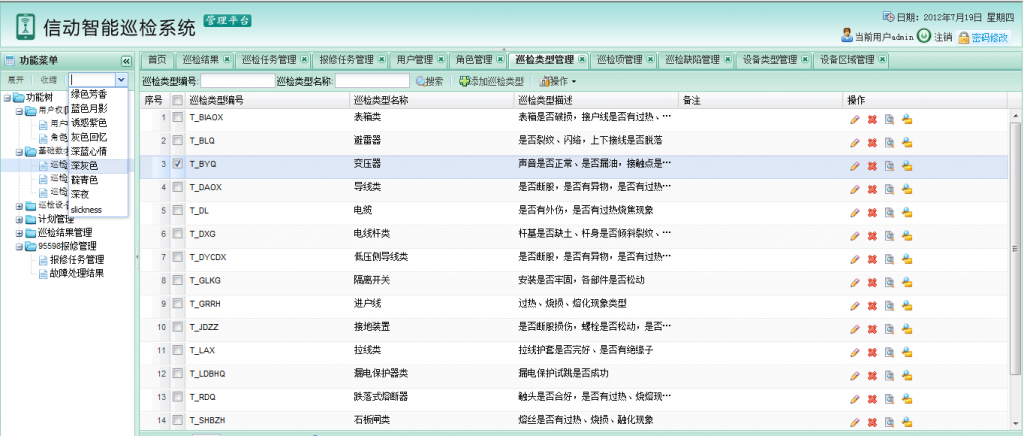Select the 绿色芳香 theme option
The height and width of the screenshot is (436, 1024).
pyautogui.click(x=98, y=94)
